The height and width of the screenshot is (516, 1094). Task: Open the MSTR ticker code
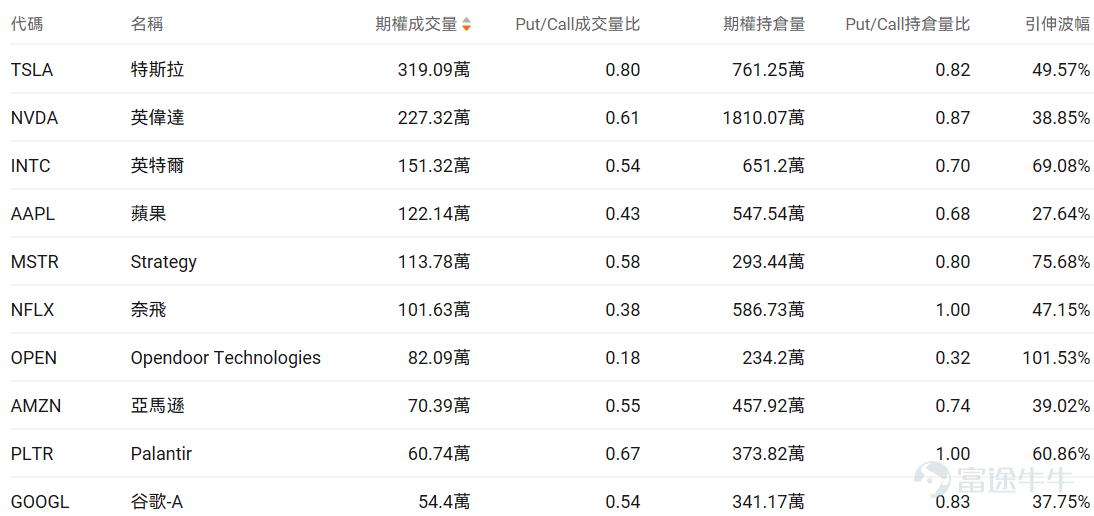point(35,262)
